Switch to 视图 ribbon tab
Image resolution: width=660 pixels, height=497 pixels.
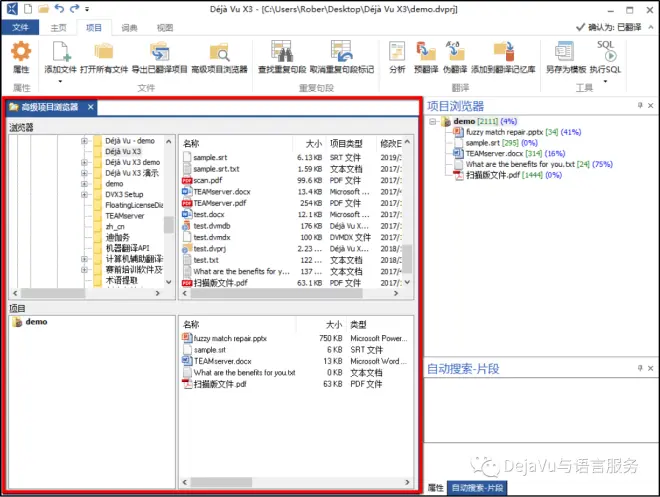(x=165, y=28)
